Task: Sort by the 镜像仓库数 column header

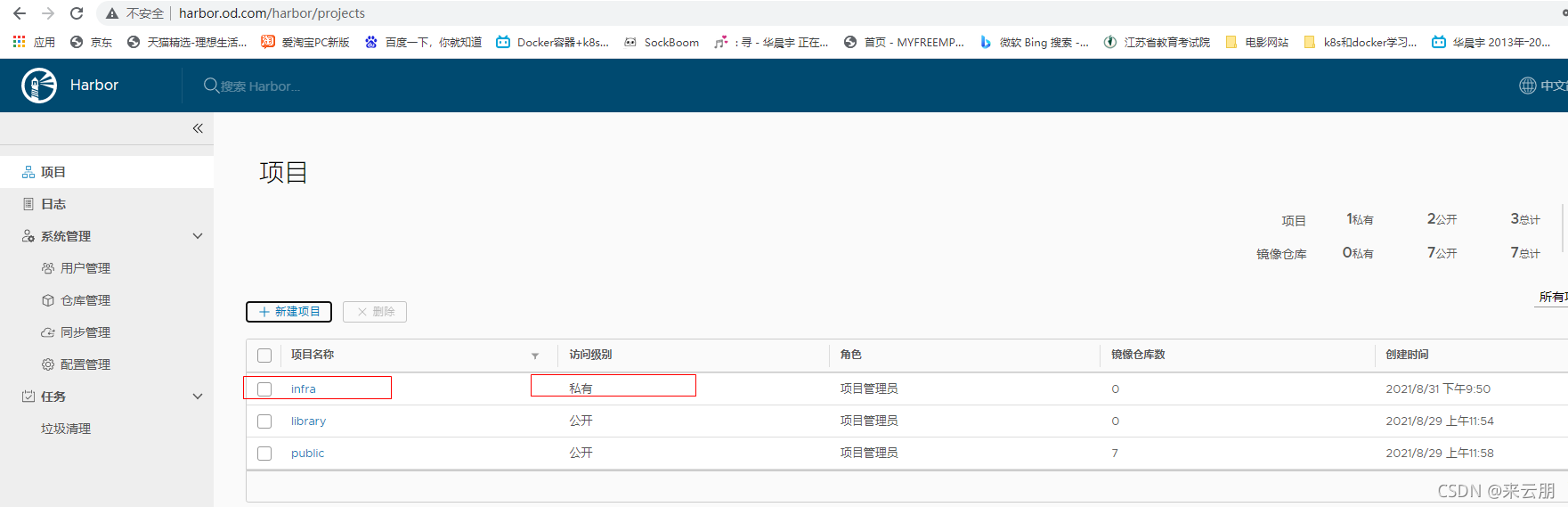Action: tap(1138, 355)
